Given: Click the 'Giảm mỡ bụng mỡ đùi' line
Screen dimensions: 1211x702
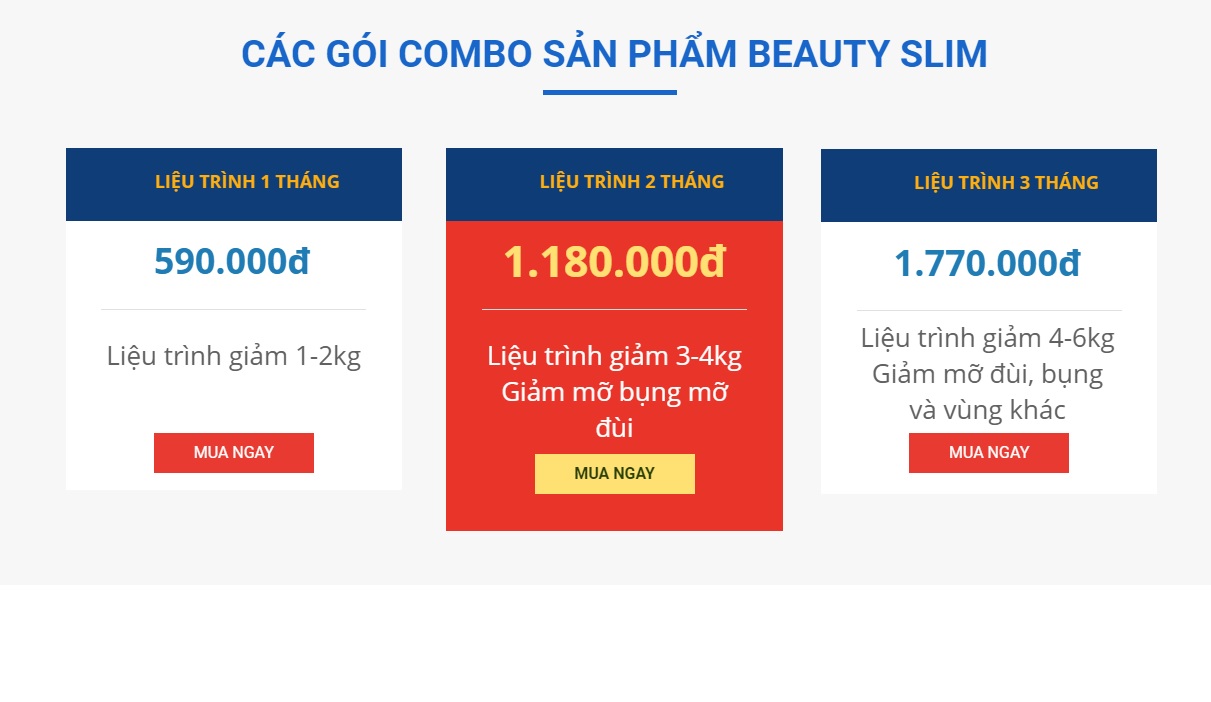Looking at the screenshot, I should pyautogui.click(x=614, y=410).
